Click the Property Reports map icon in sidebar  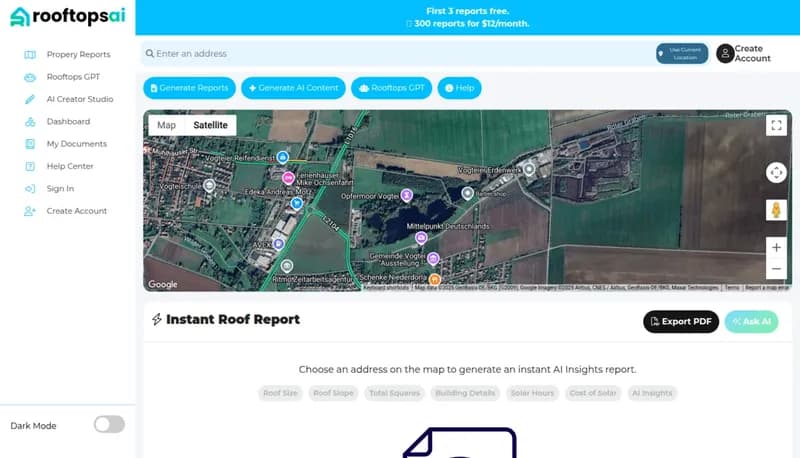click(30, 55)
